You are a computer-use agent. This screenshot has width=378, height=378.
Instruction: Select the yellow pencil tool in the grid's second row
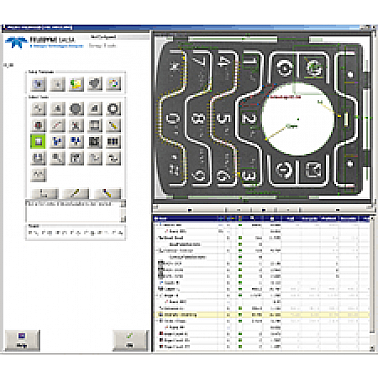point(113,125)
